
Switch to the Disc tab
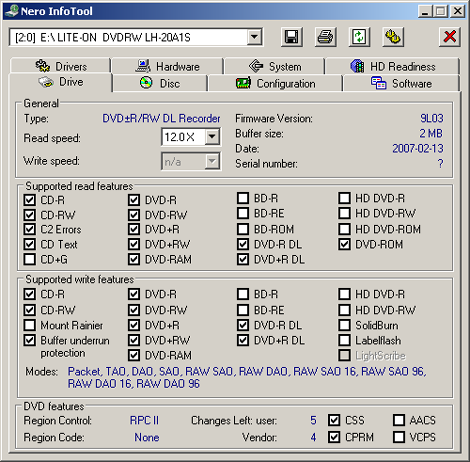click(160, 83)
